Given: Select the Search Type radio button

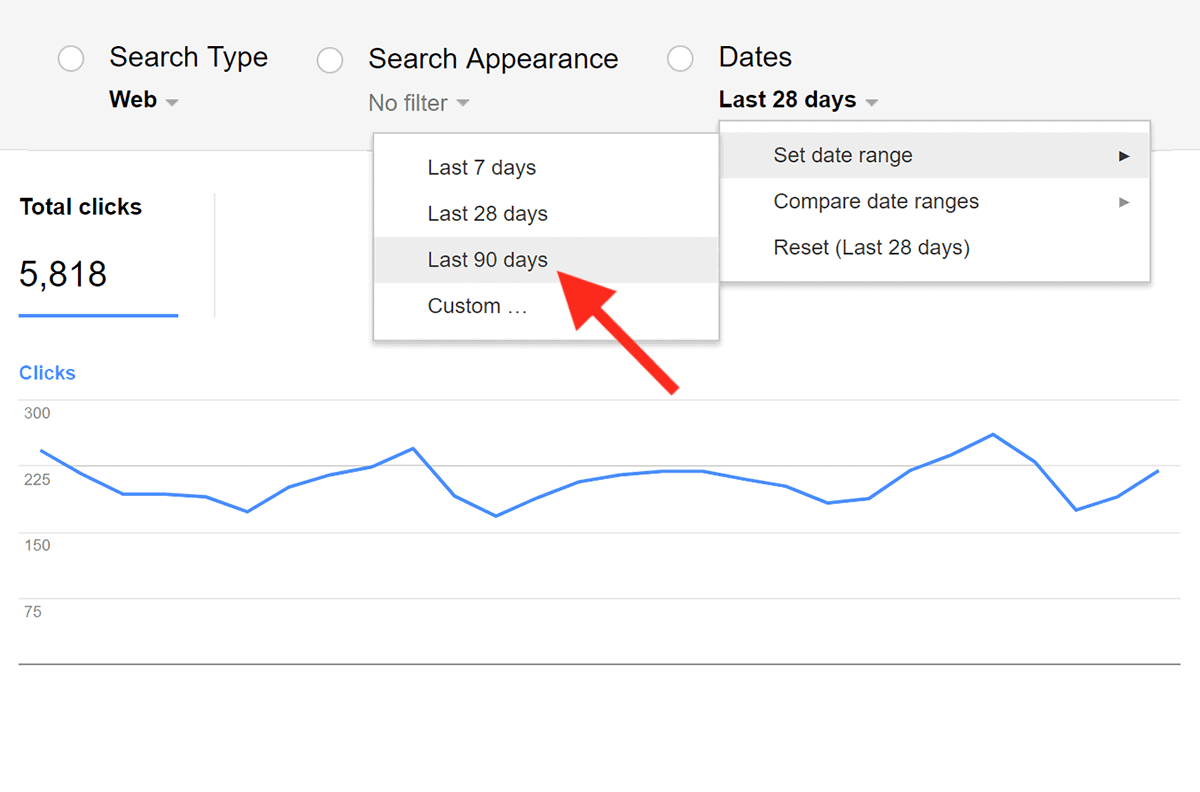Looking at the screenshot, I should click(71, 59).
